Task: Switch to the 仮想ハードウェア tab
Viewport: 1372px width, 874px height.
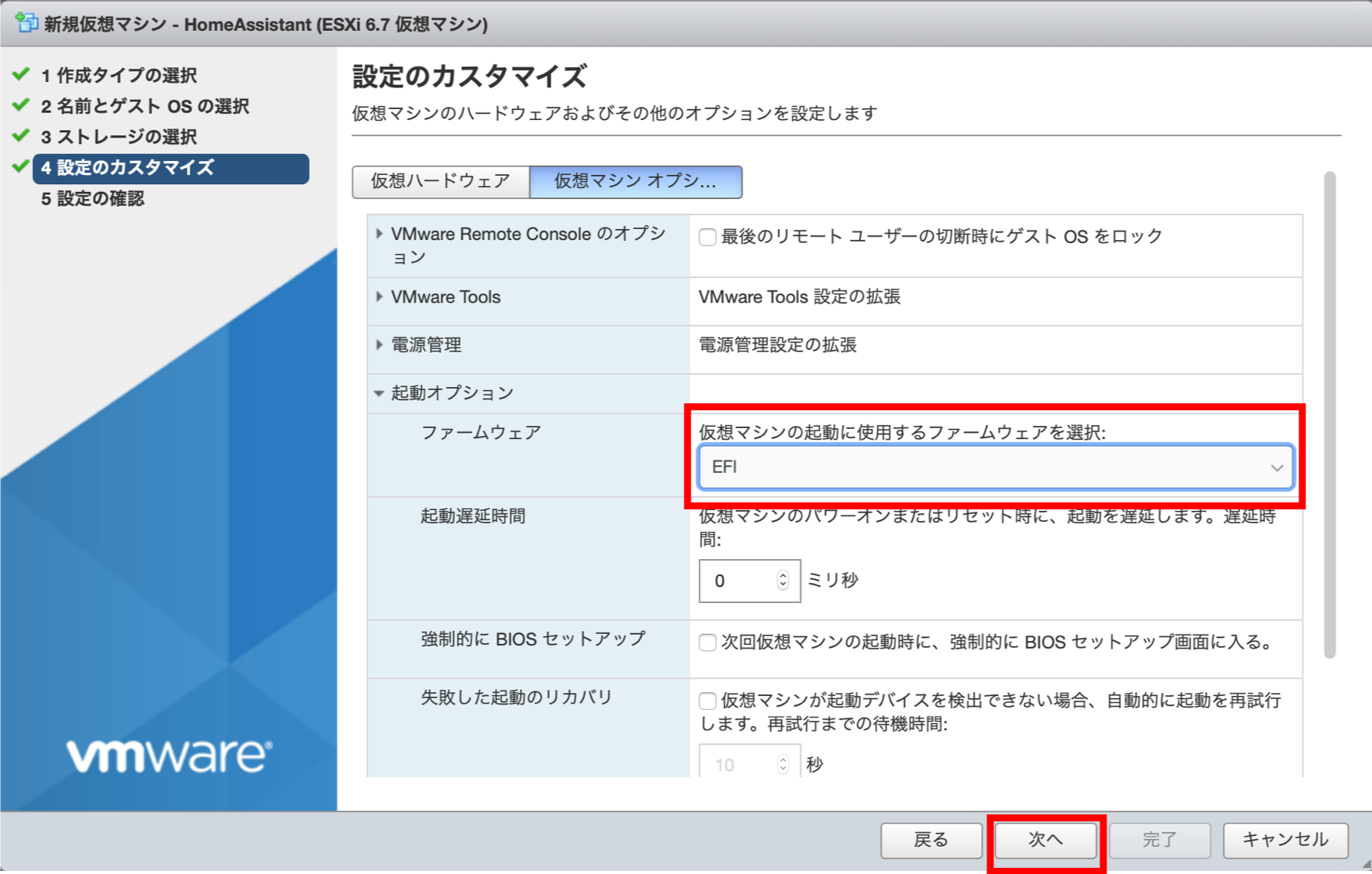Action: coord(441,181)
